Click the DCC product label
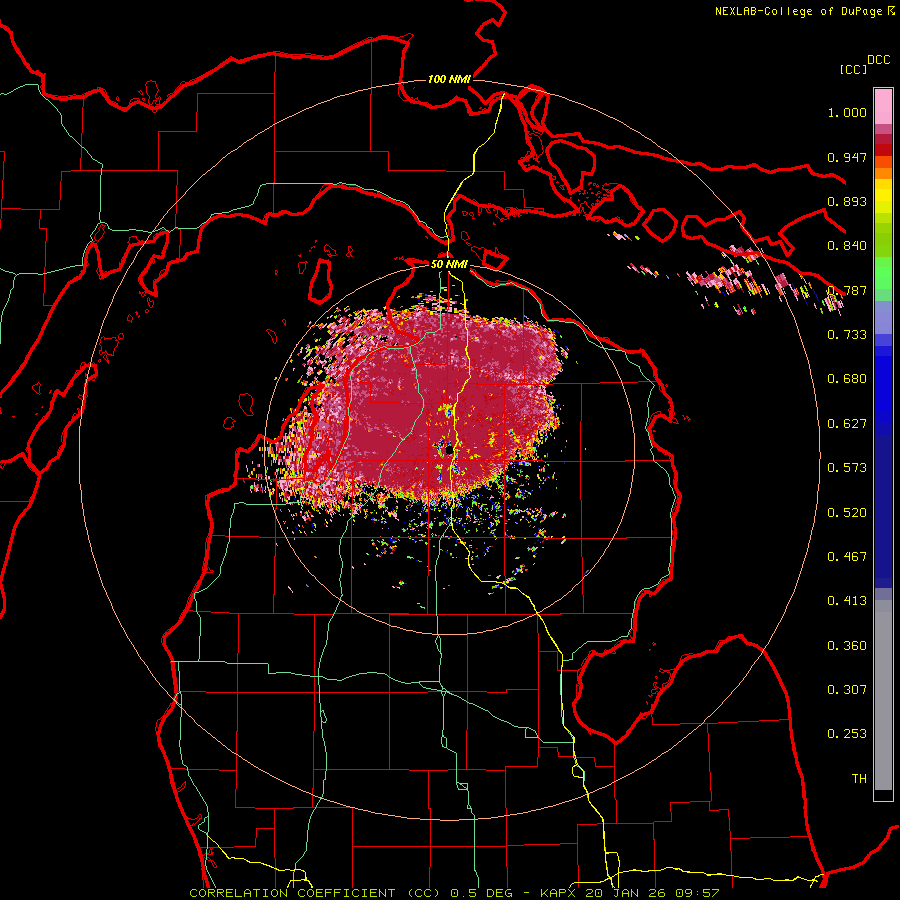Image resolution: width=900 pixels, height=900 pixels. (x=878, y=60)
